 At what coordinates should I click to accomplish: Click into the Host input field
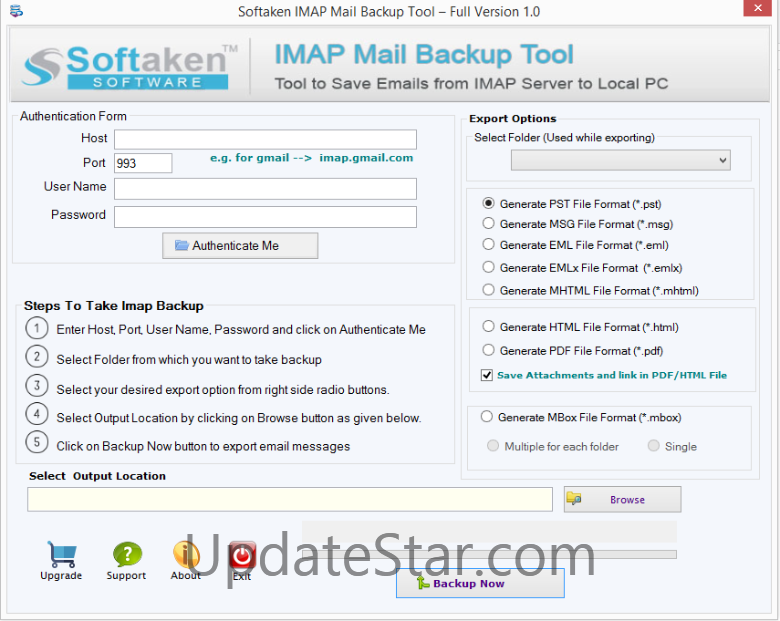(x=265, y=139)
